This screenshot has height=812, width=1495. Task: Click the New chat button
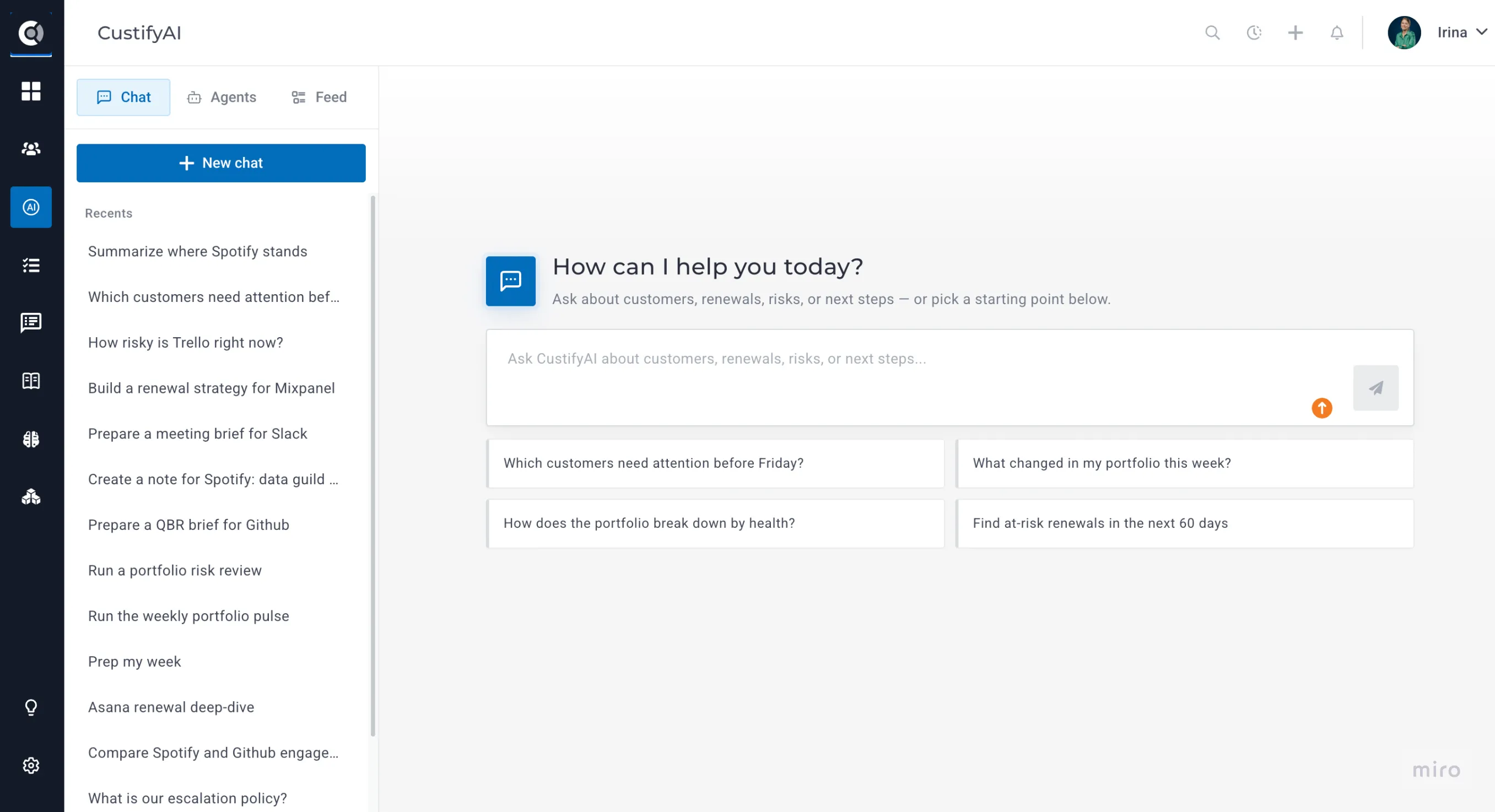click(221, 163)
